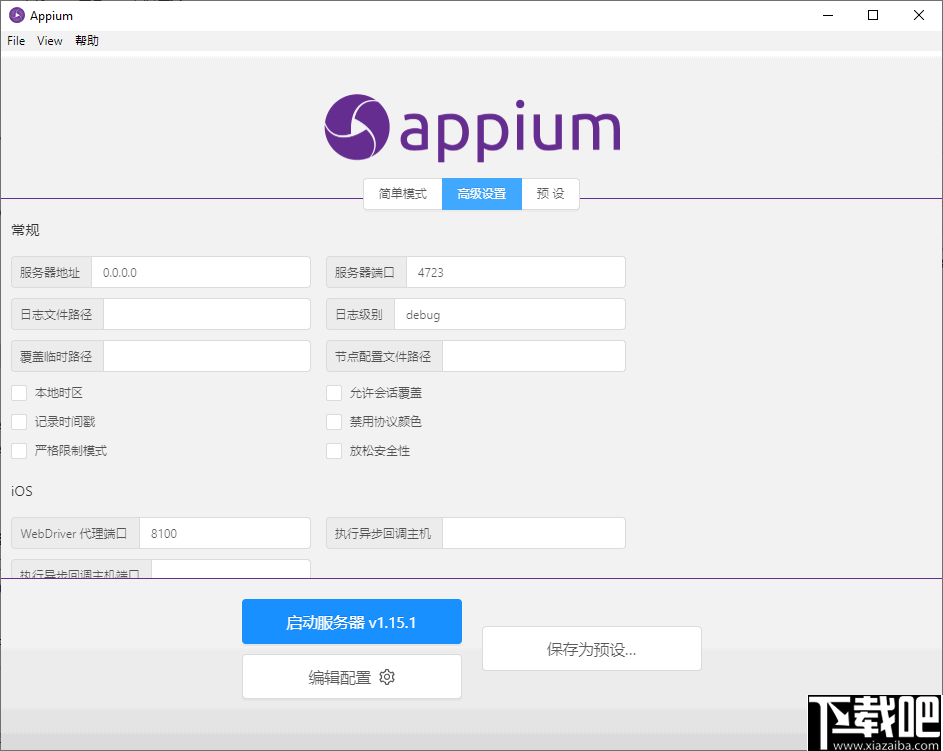Open the File menu
Screen dimensions: 943x751
[15, 40]
